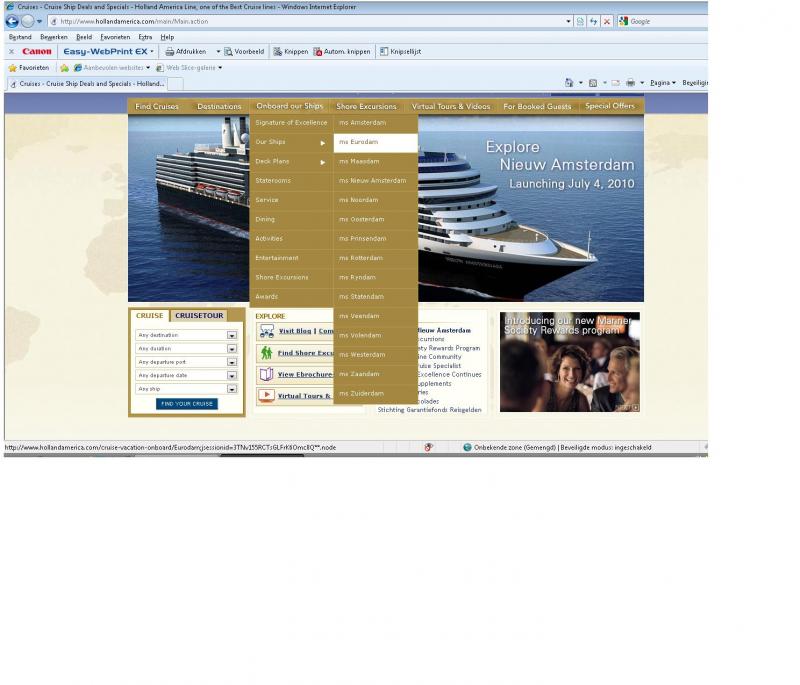Select ms Eurodam from ship list
Image resolution: width=800 pixels, height=685 pixels.
pyautogui.click(x=376, y=142)
